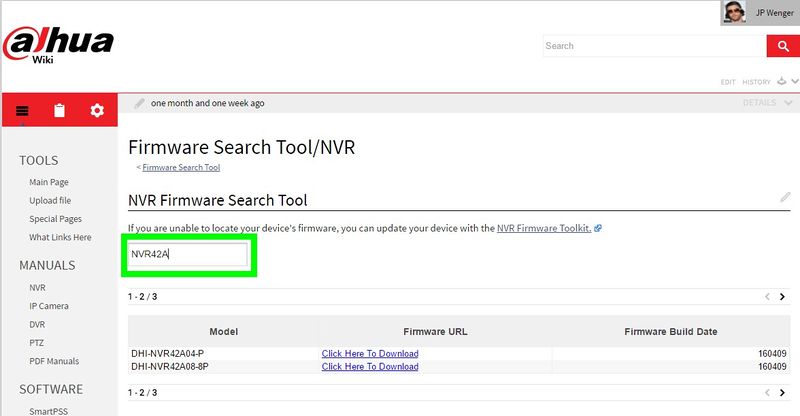Open Special Pages in sidebar

pos(55,219)
